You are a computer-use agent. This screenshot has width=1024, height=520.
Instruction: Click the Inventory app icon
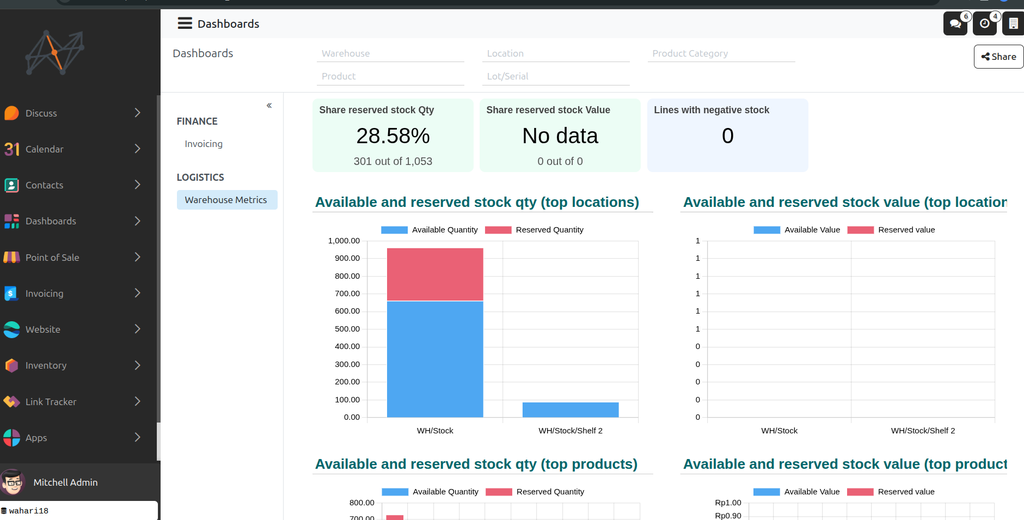click(12, 365)
